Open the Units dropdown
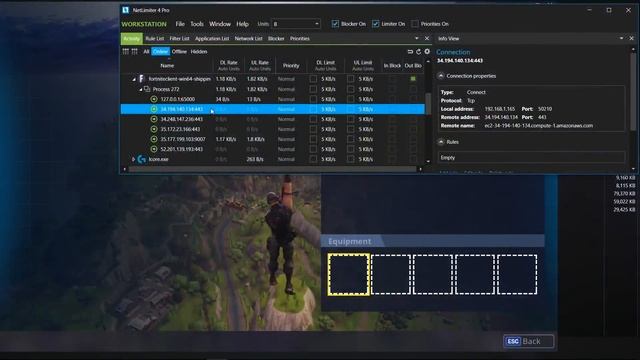 [296, 24]
